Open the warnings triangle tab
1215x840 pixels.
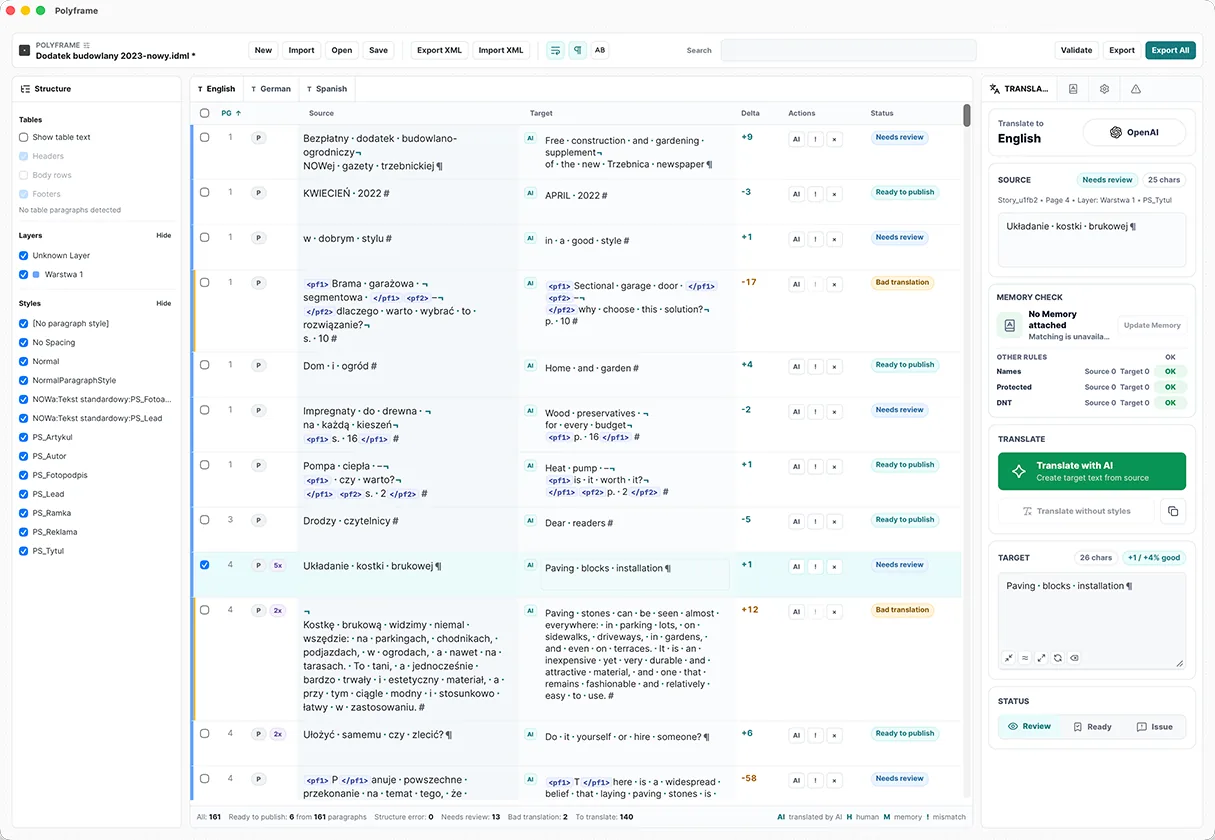1136,89
